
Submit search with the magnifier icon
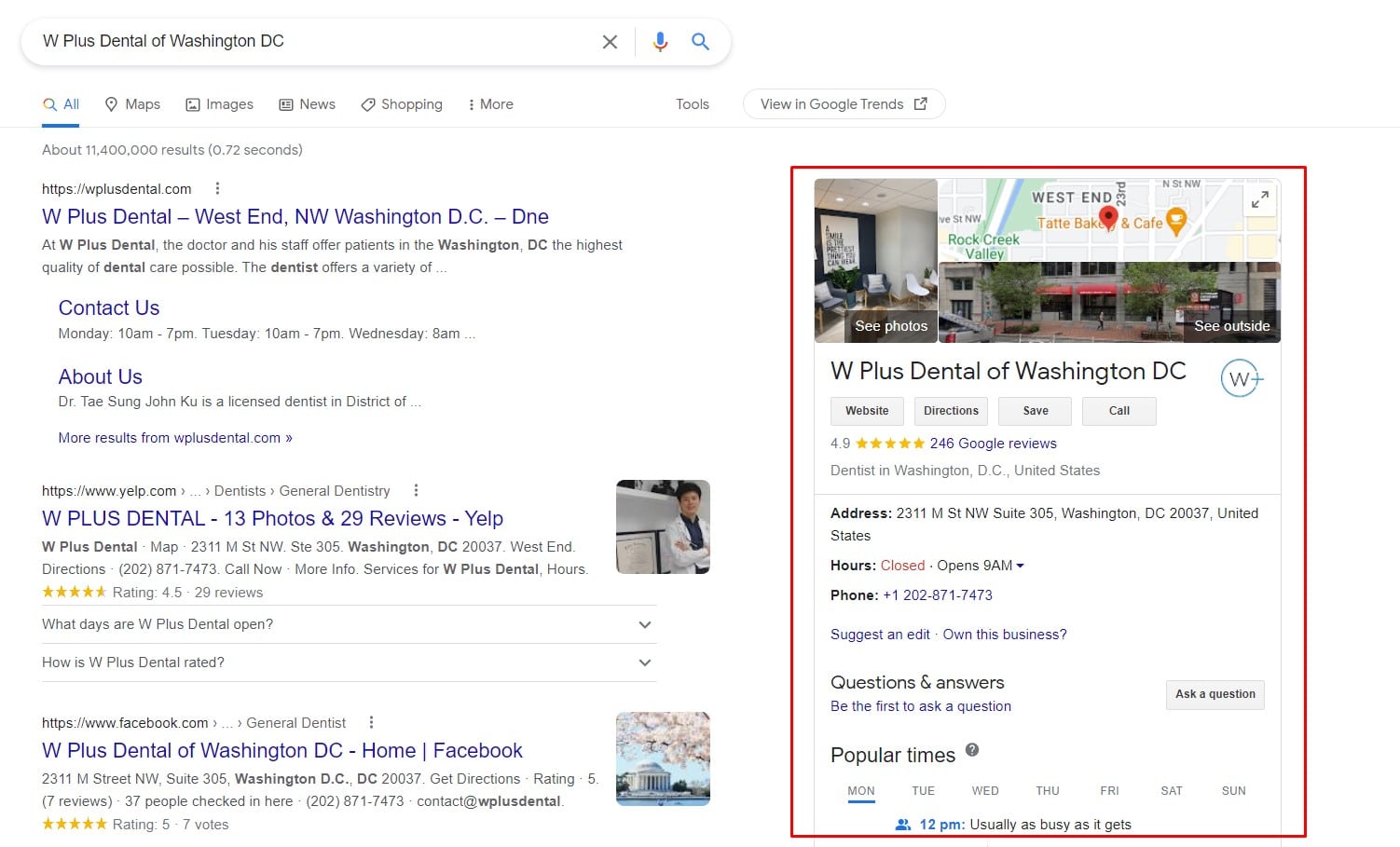pos(700,42)
